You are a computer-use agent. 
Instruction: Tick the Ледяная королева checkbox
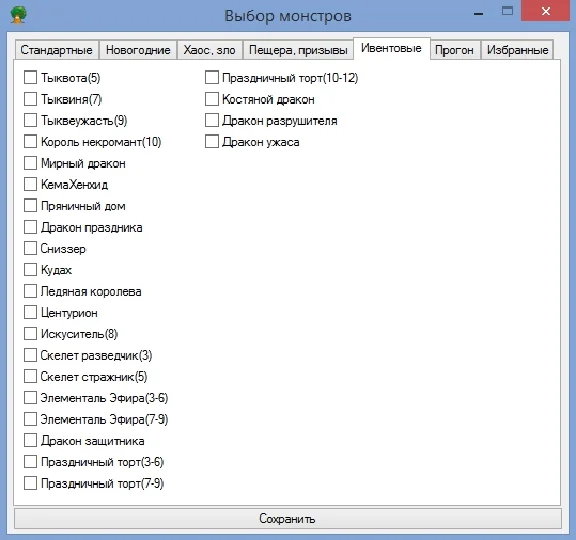point(30,291)
